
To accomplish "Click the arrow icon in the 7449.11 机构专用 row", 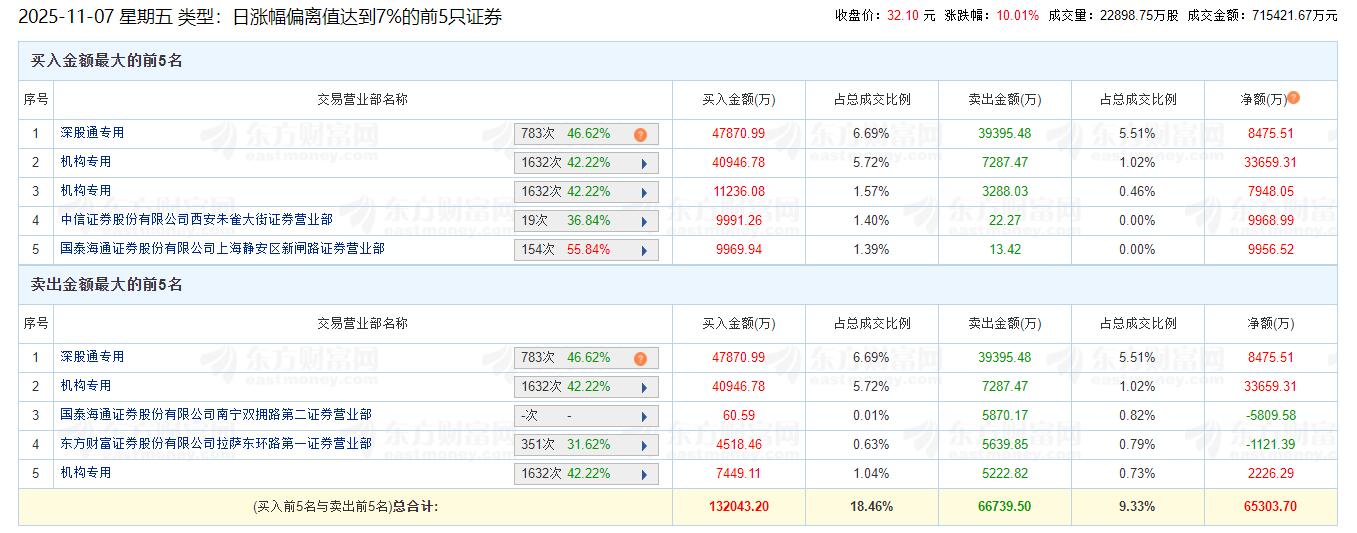I will (643, 474).
